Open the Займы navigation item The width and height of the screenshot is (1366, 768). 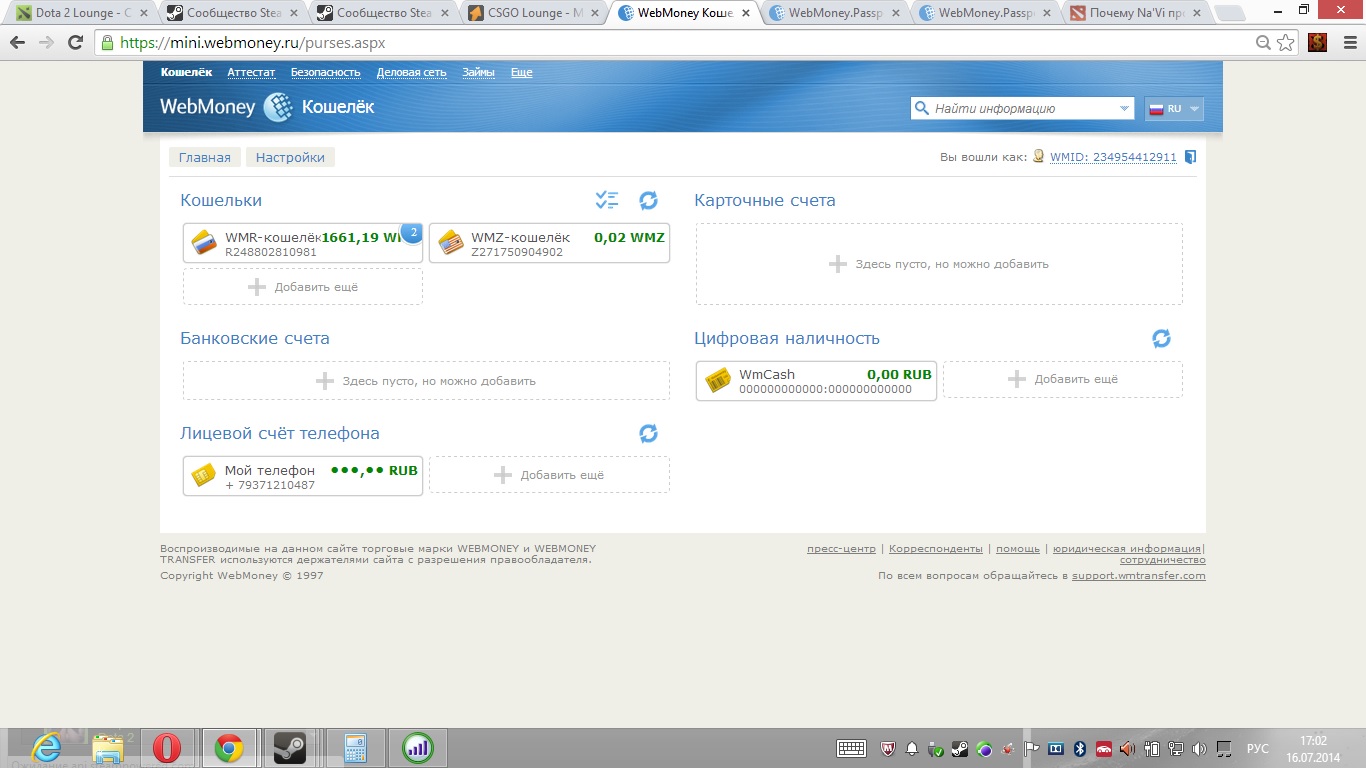click(x=478, y=72)
